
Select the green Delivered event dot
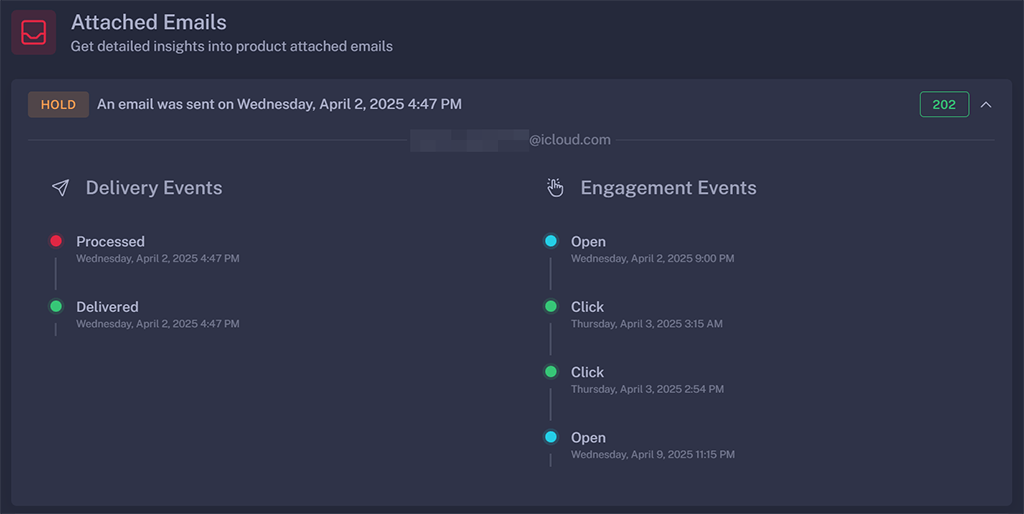[x=56, y=306]
